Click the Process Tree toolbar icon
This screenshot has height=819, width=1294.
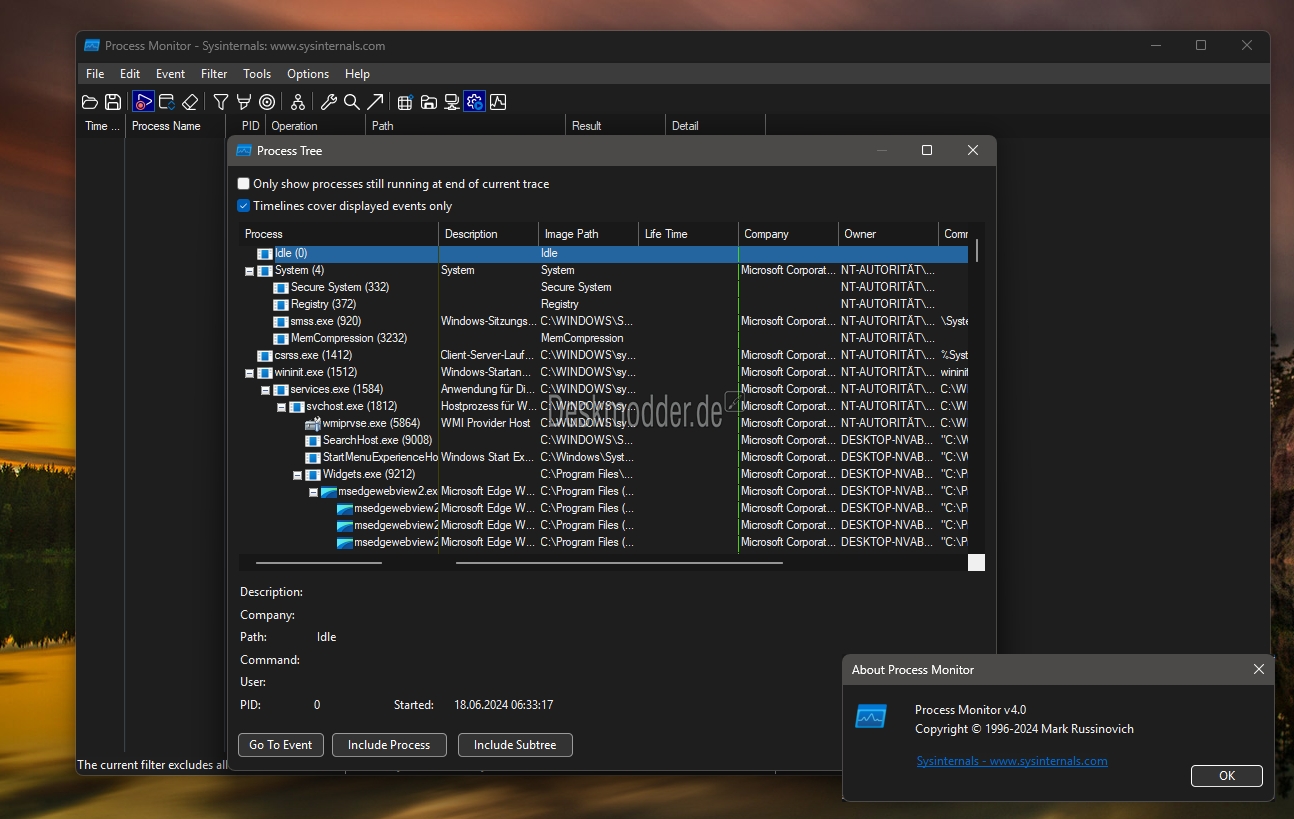[298, 102]
